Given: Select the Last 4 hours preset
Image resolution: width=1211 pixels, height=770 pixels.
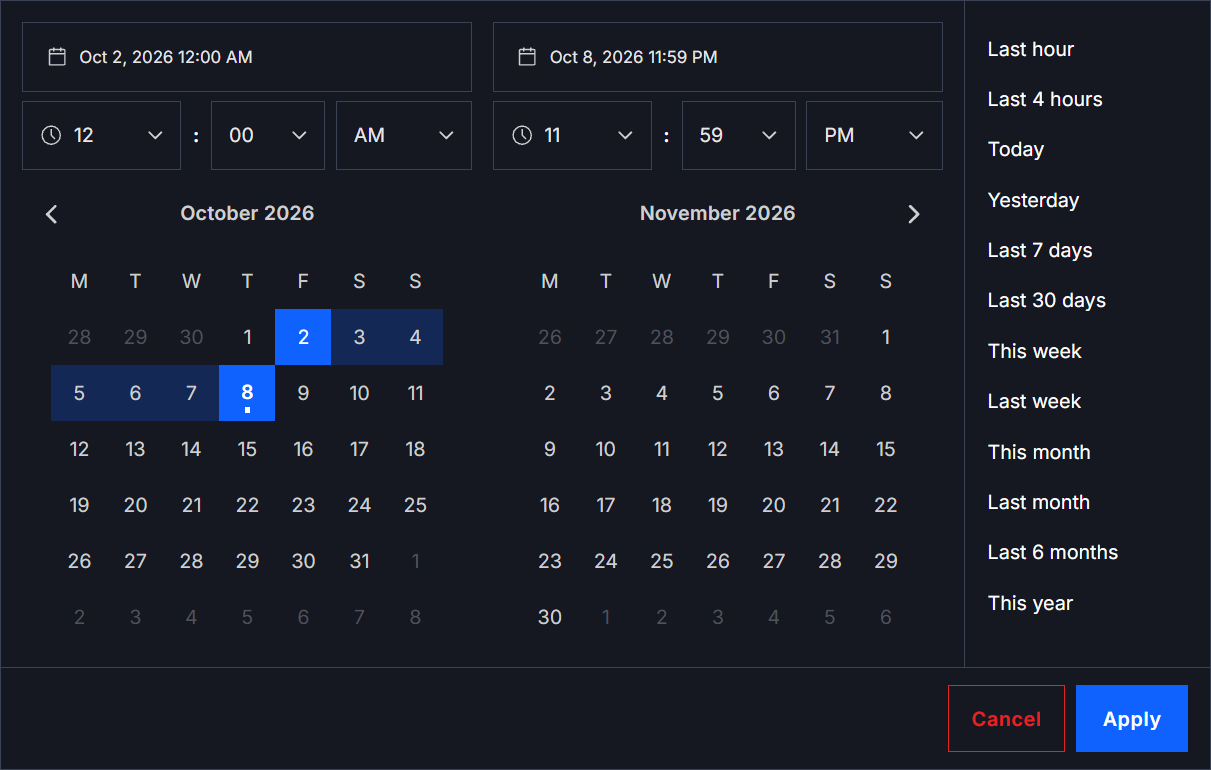Looking at the screenshot, I should [x=1045, y=99].
